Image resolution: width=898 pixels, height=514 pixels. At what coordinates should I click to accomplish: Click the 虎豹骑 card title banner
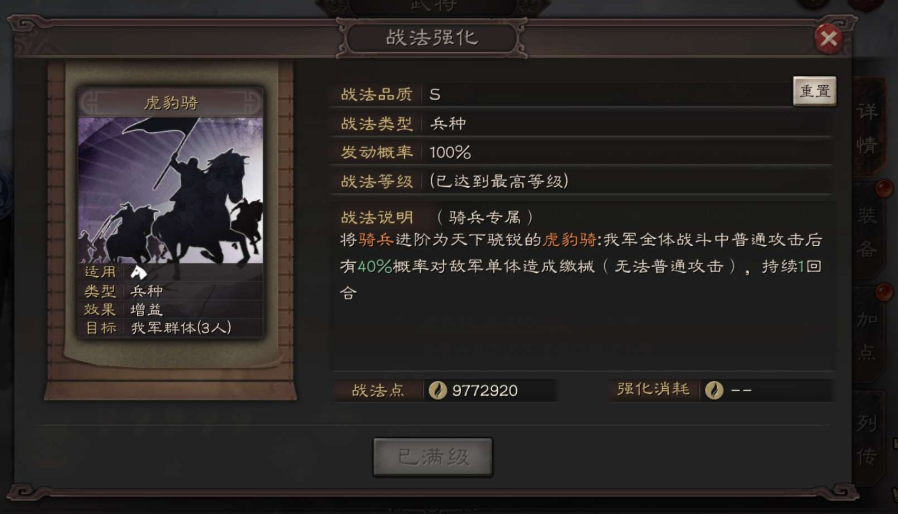(x=171, y=103)
